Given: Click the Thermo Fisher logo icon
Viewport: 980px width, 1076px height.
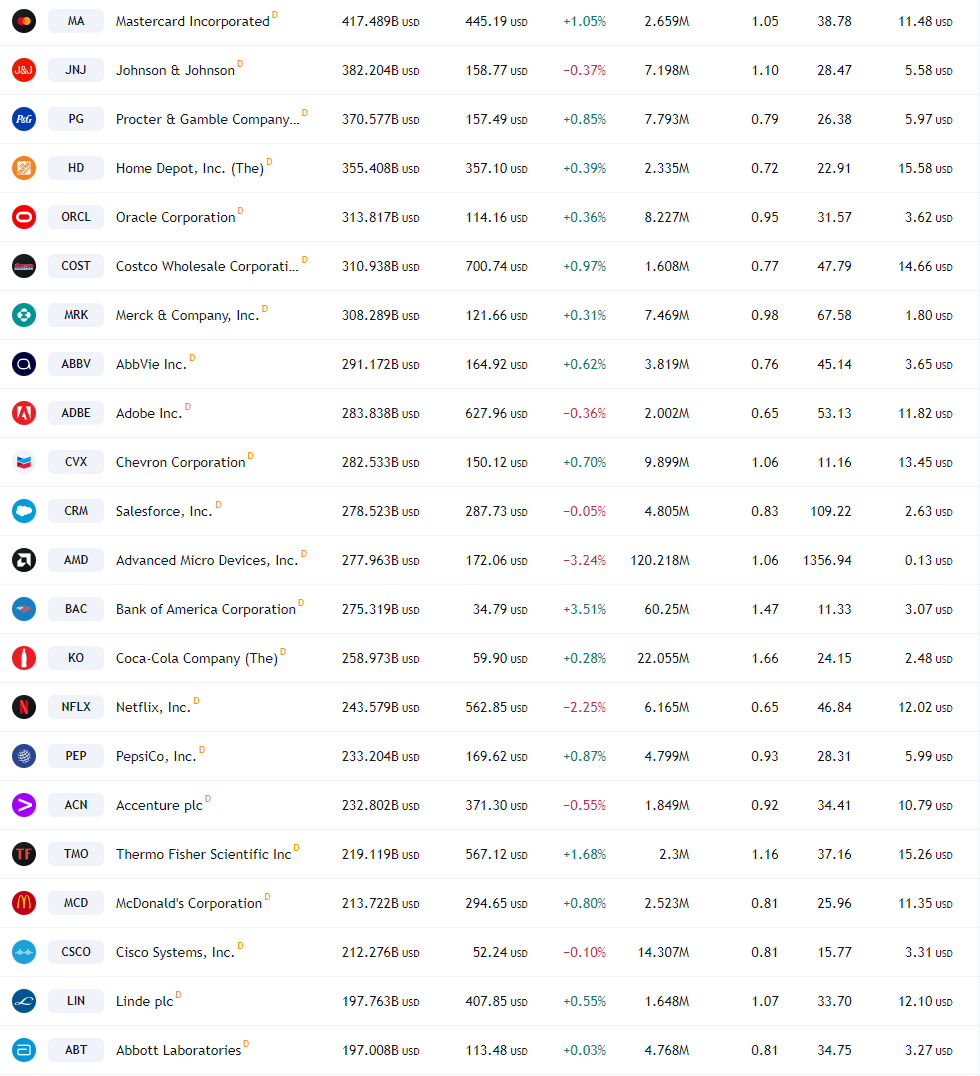Looking at the screenshot, I should coord(24,854).
